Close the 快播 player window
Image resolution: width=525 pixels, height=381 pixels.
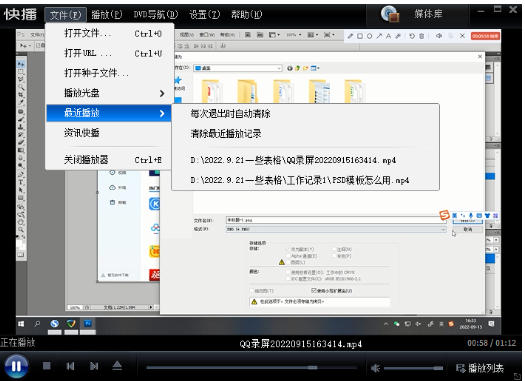pos(513,9)
